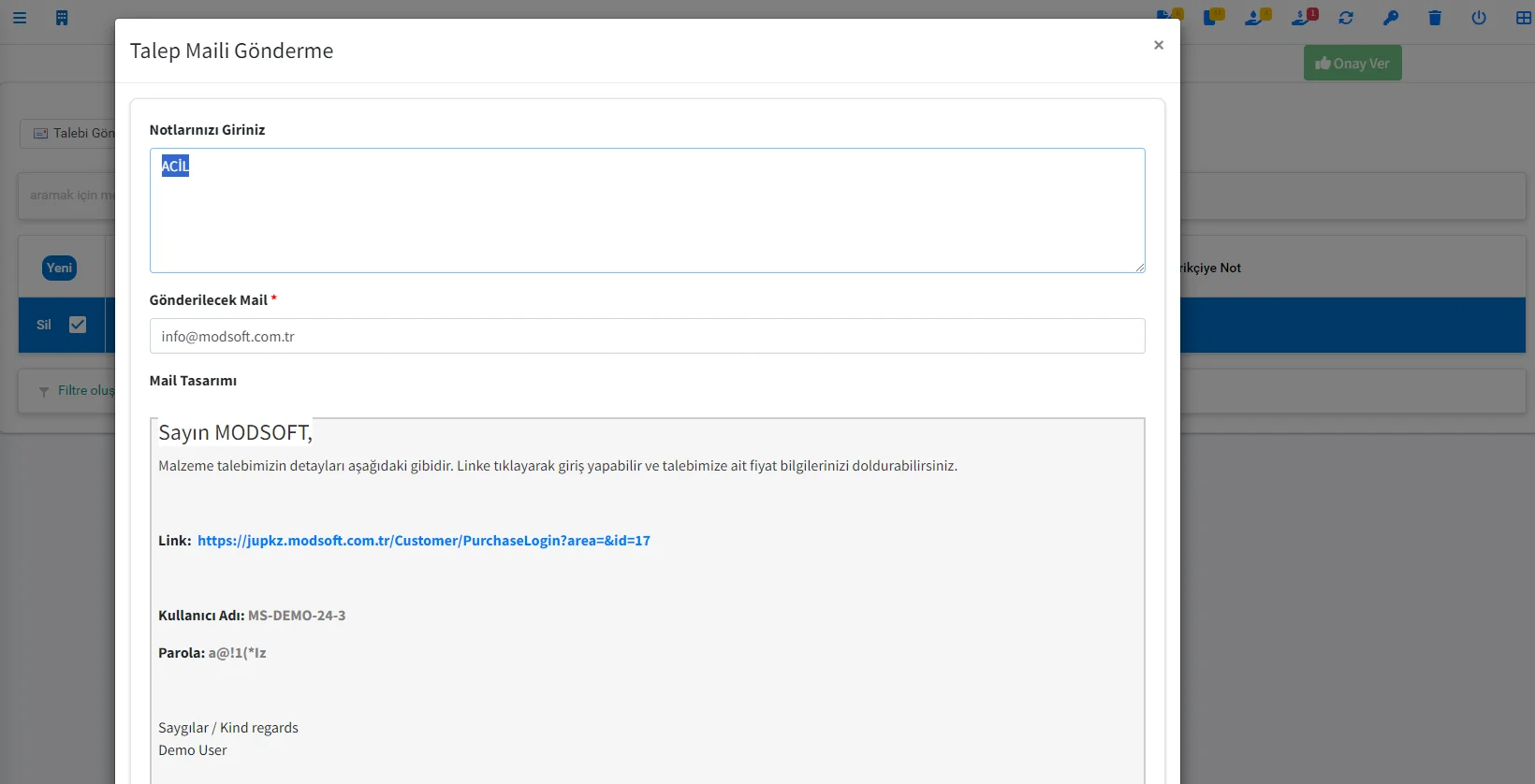The width and height of the screenshot is (1535, 784).
Task: Click the key icon in top bar
Action: (x=1391, y=18)
